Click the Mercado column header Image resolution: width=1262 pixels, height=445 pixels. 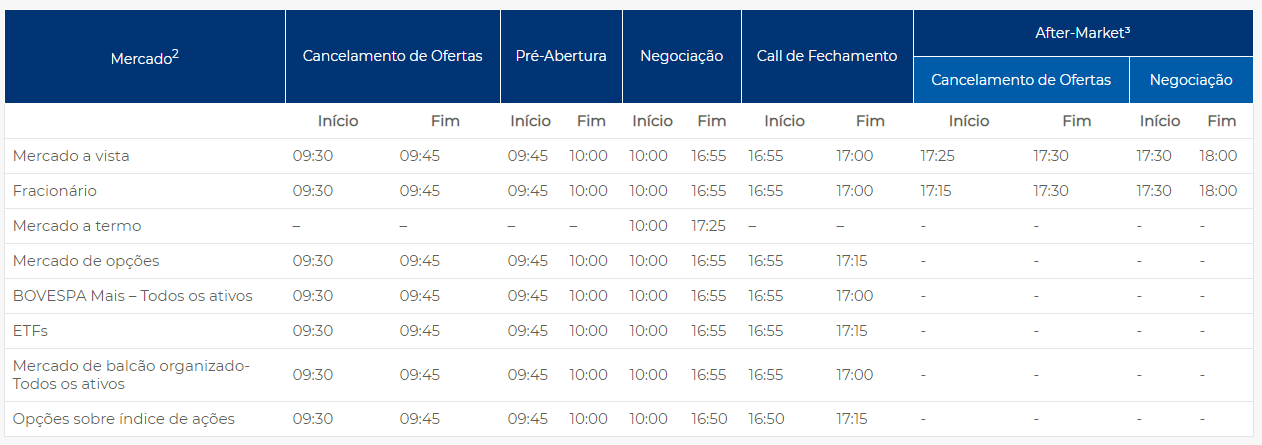click(145, 57)
